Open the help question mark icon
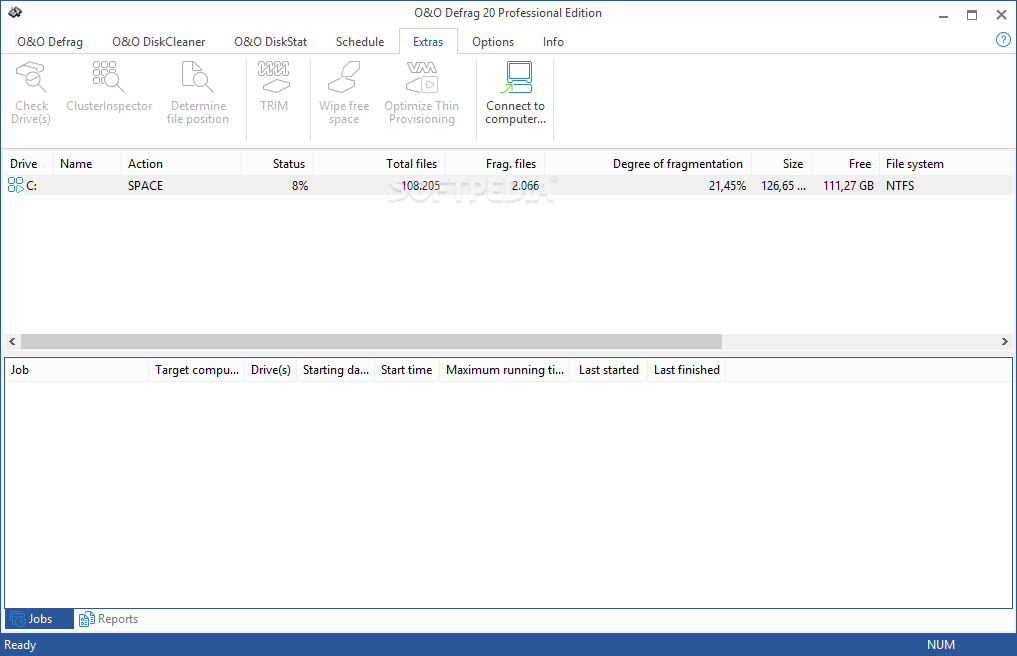1017x656 pixels. point(1003,40)
